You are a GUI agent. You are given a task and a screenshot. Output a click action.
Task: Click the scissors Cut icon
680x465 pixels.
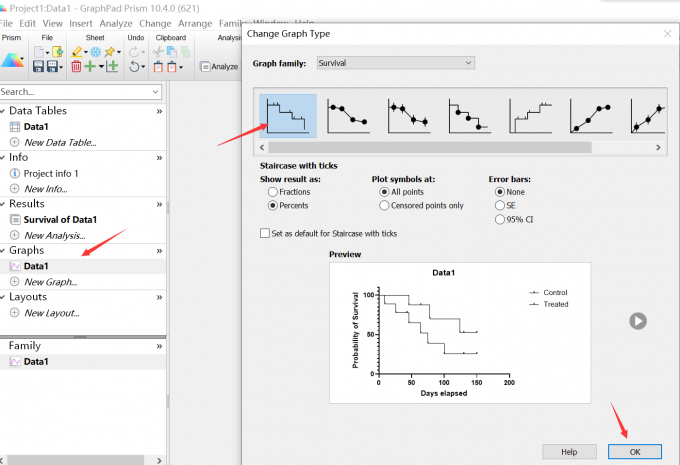(158, 52)
